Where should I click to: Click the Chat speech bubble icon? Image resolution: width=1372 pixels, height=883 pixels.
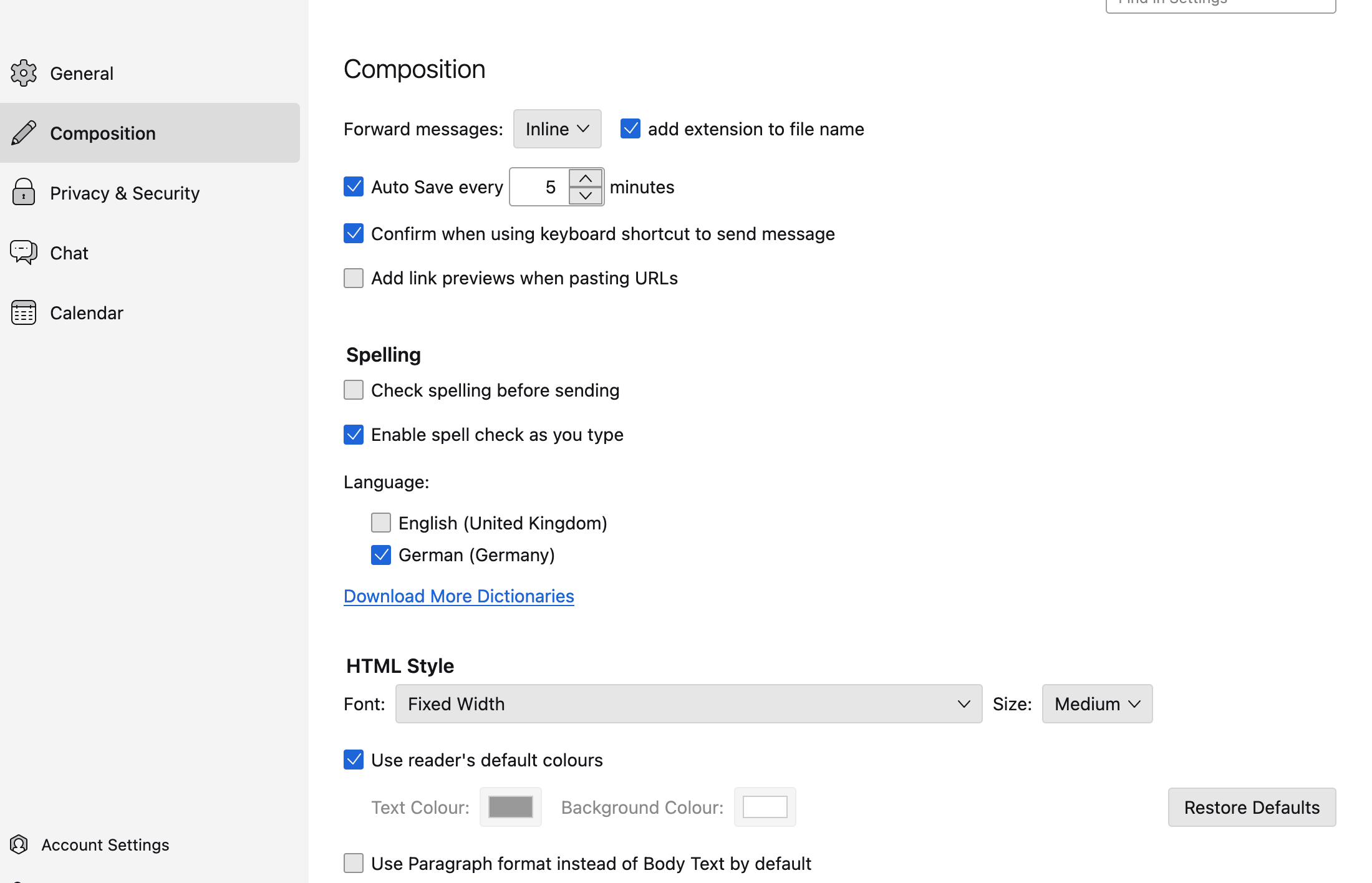pos(24,253)
